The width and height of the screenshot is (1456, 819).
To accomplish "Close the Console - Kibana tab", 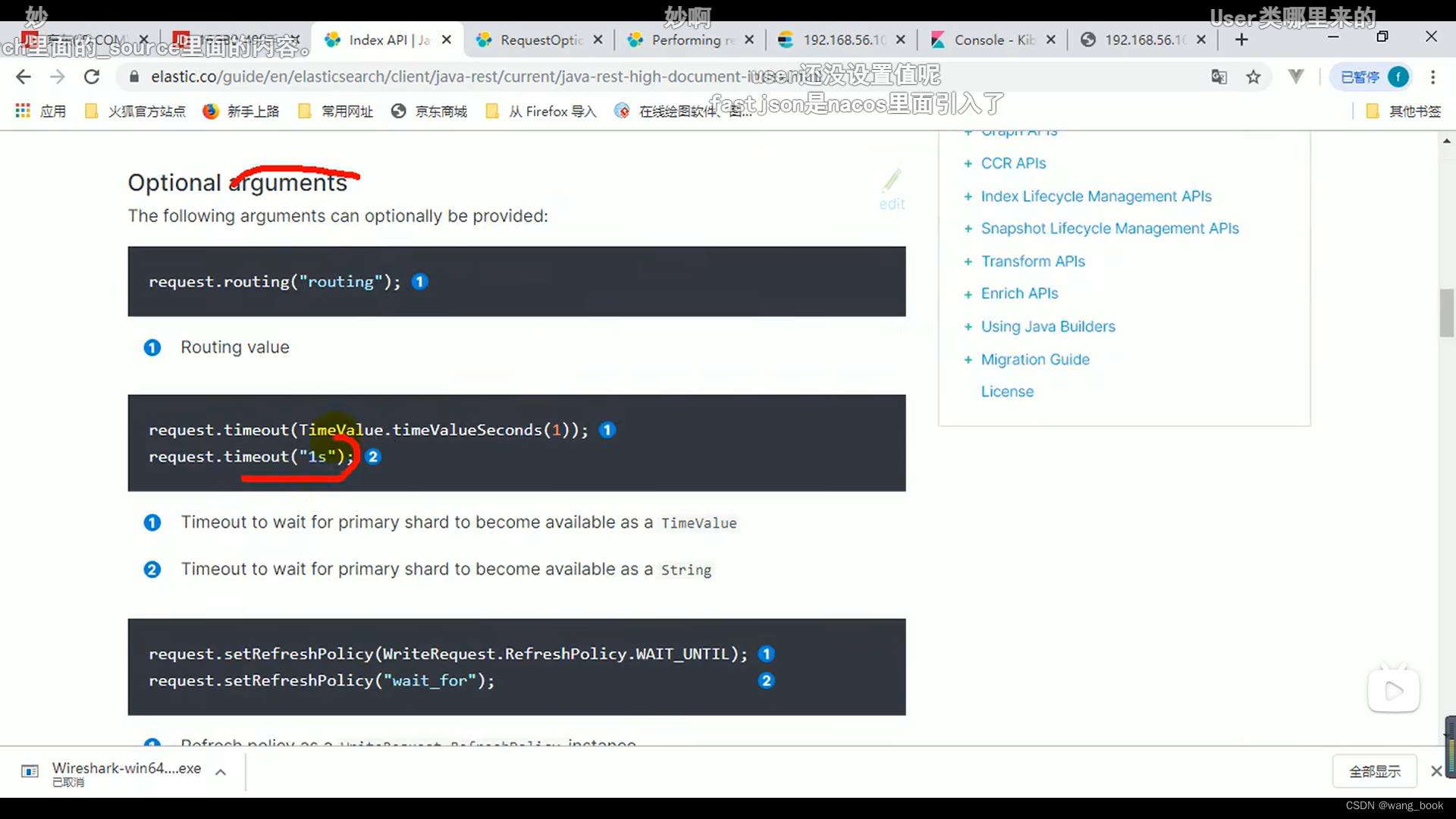I will 1050,39.
